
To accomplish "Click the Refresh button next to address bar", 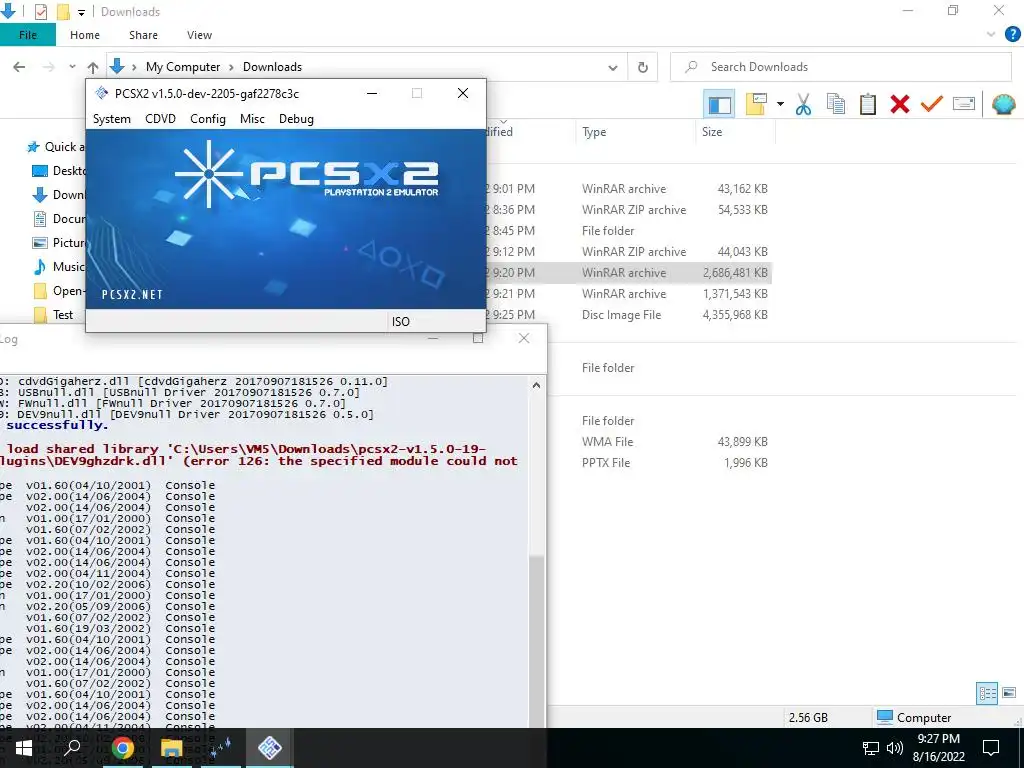I will pyautogui.click(x=643, y=67).
